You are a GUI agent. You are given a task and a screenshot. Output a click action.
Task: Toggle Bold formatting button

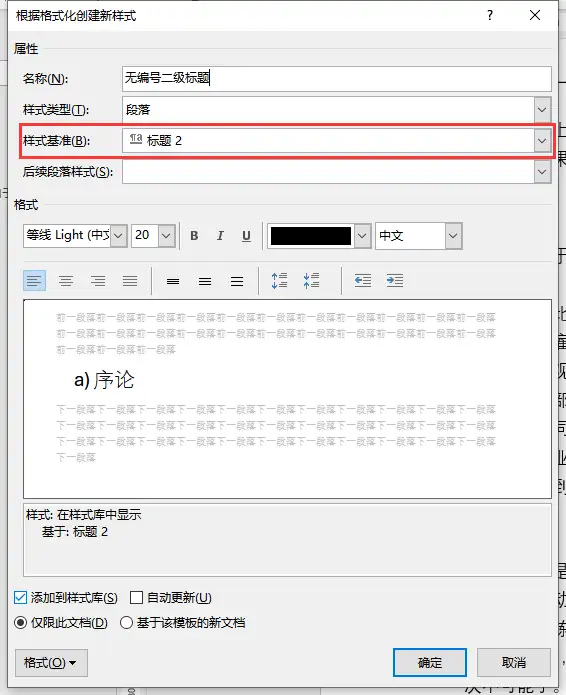tap(194, 236)
